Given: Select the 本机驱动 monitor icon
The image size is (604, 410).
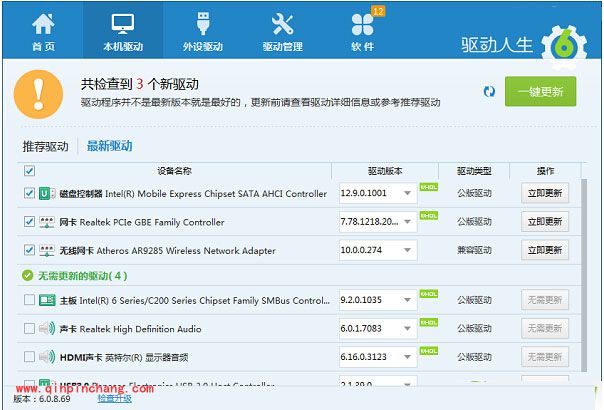Looking at the screenshot, I should point(123,24).
